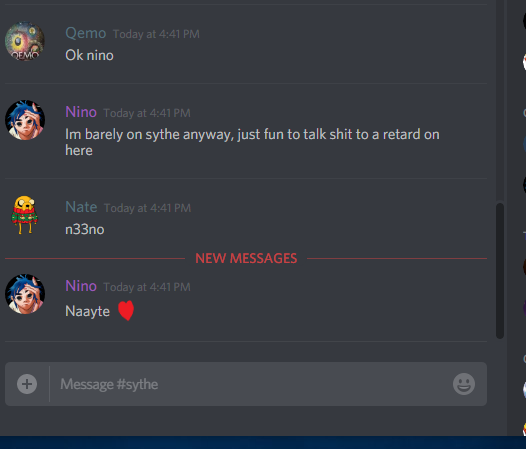Click the NEW MESSAGES divider label
Screen dimensions: 526x449
click(x=246, y=258)
